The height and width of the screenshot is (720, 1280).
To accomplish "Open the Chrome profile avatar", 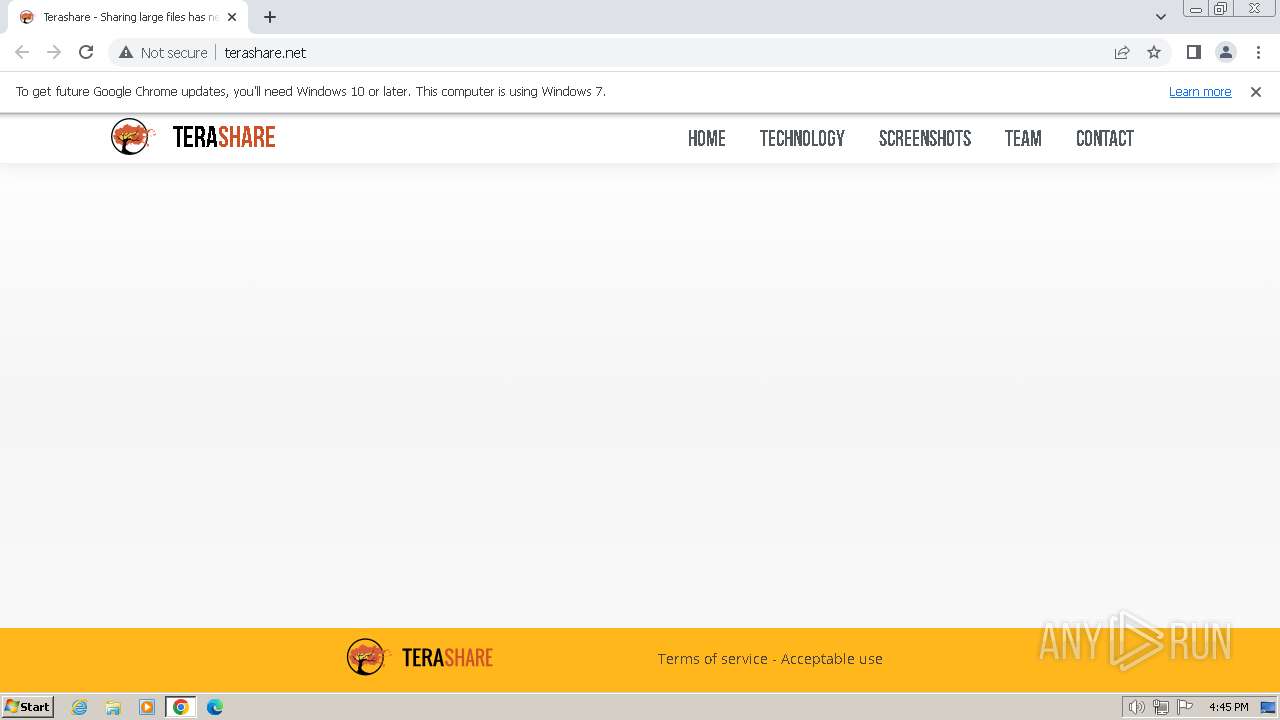I will (1225, 52).
